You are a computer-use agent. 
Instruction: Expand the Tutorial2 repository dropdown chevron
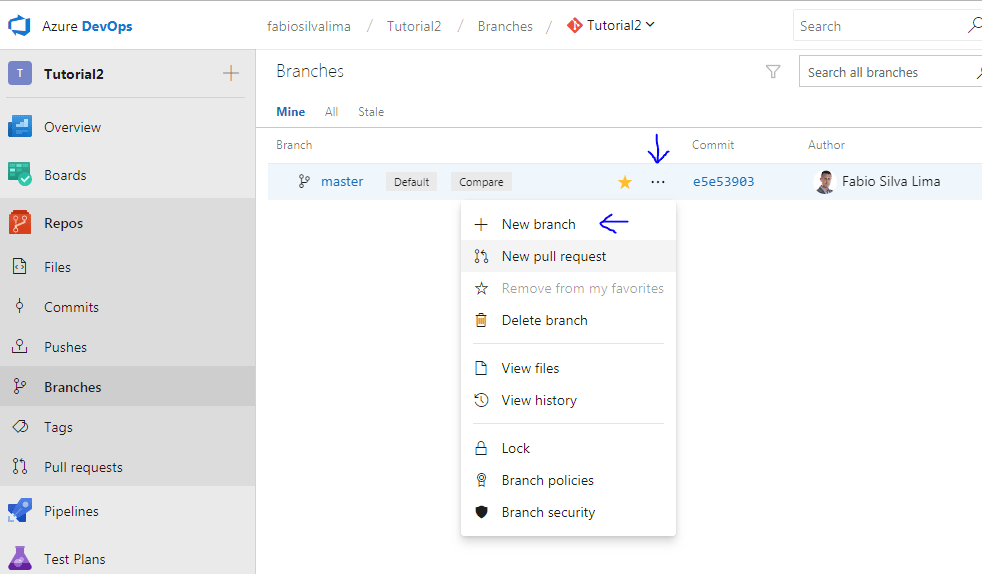[650, 25]
